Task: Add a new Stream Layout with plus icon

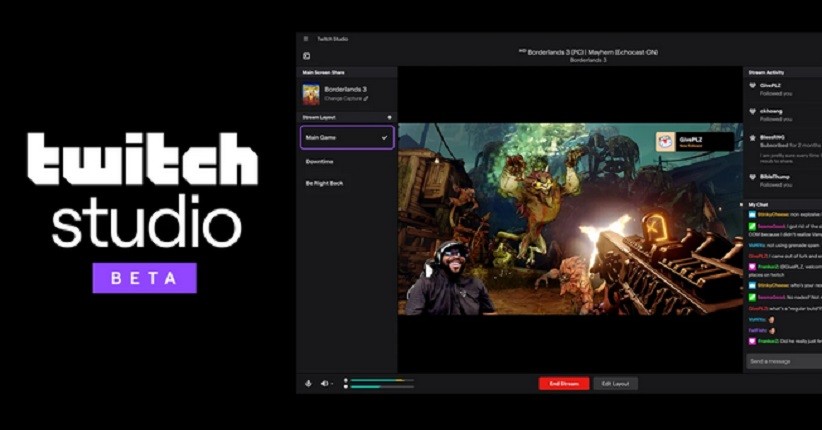Action: pyautogui.click(x=389, y=118)
